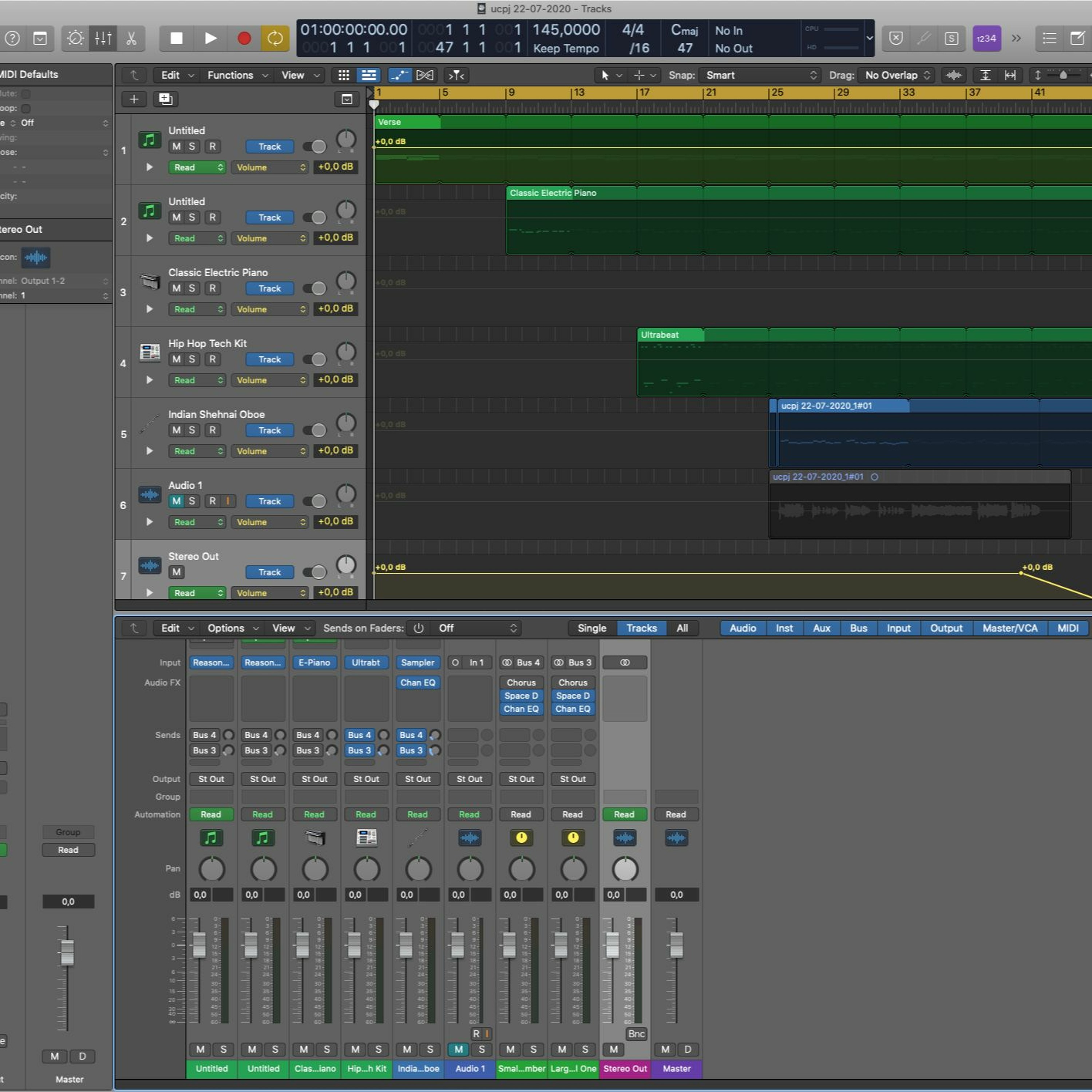
Task: Open the Snap Smart dropdown
Action: coord(760,75)
